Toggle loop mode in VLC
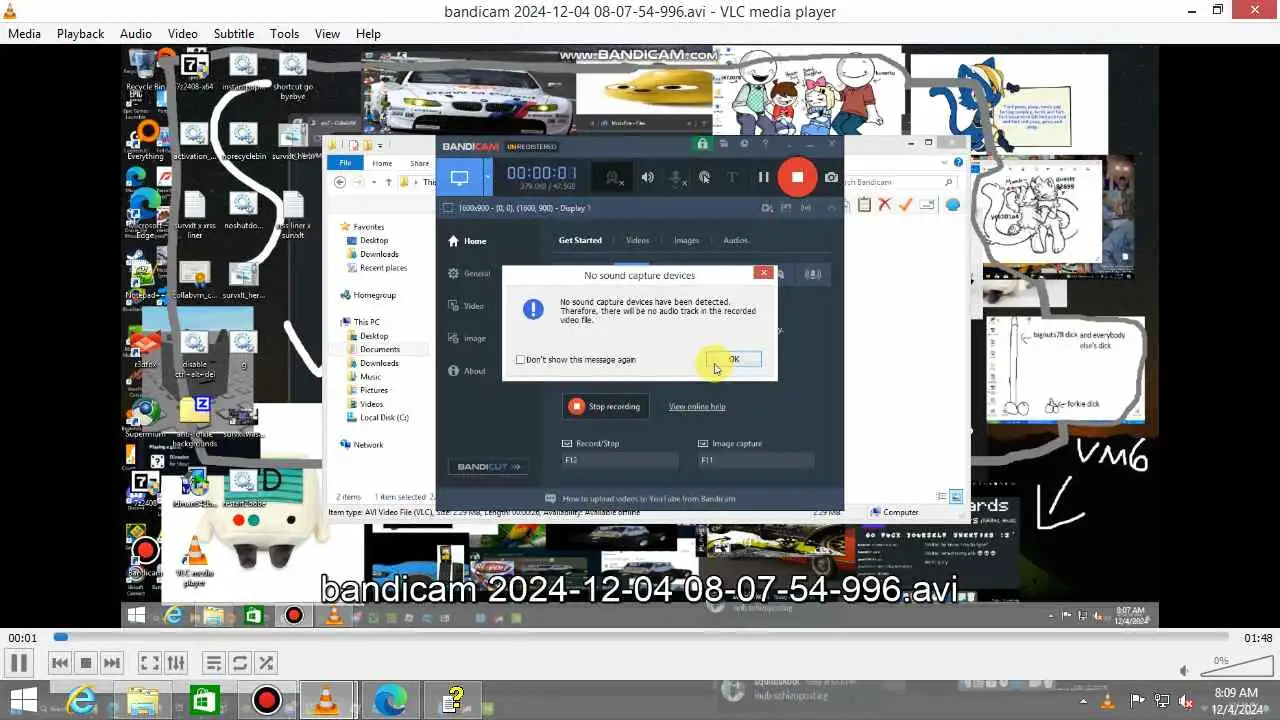 [239, 662]
